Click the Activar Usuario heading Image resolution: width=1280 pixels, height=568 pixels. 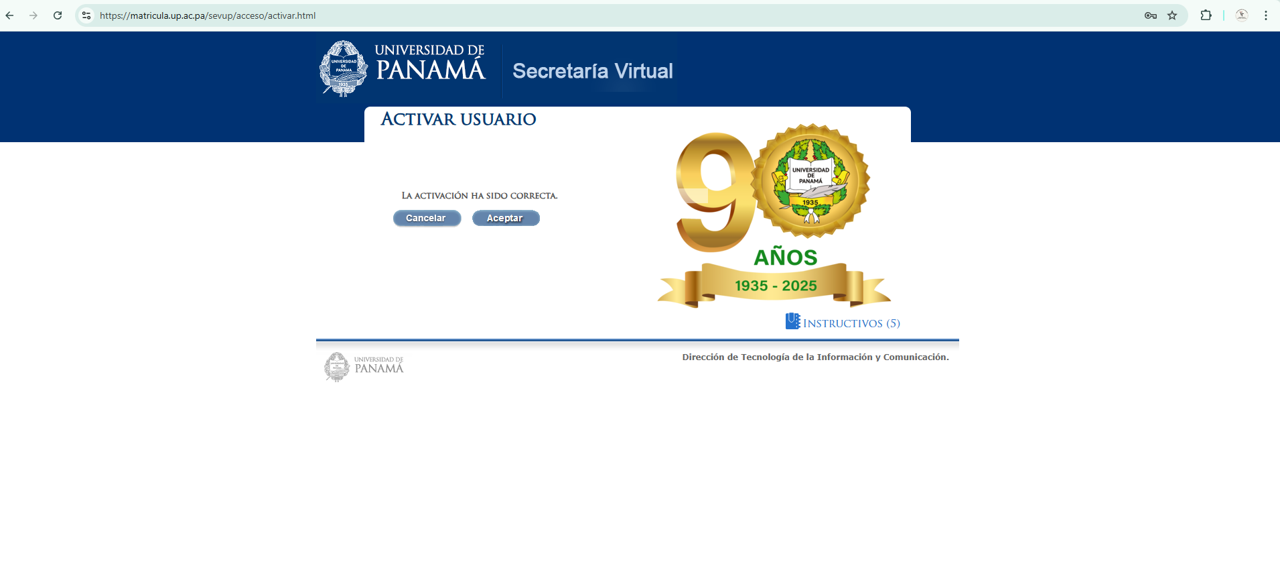458,119
